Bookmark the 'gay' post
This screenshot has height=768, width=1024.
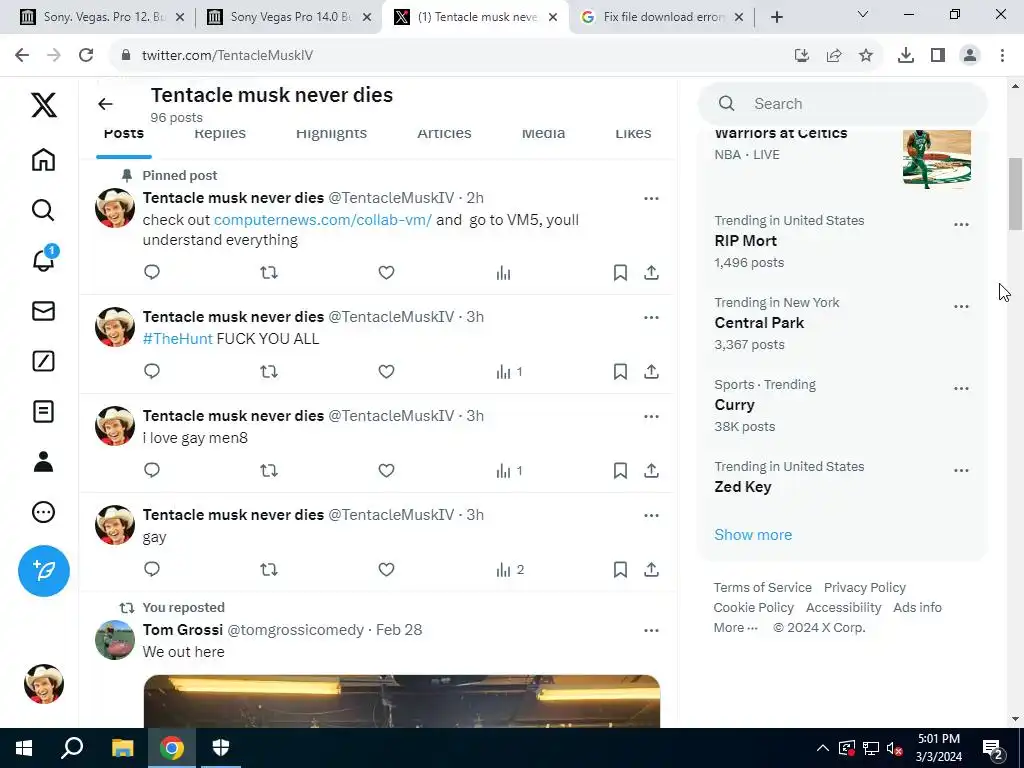(620, 569)
